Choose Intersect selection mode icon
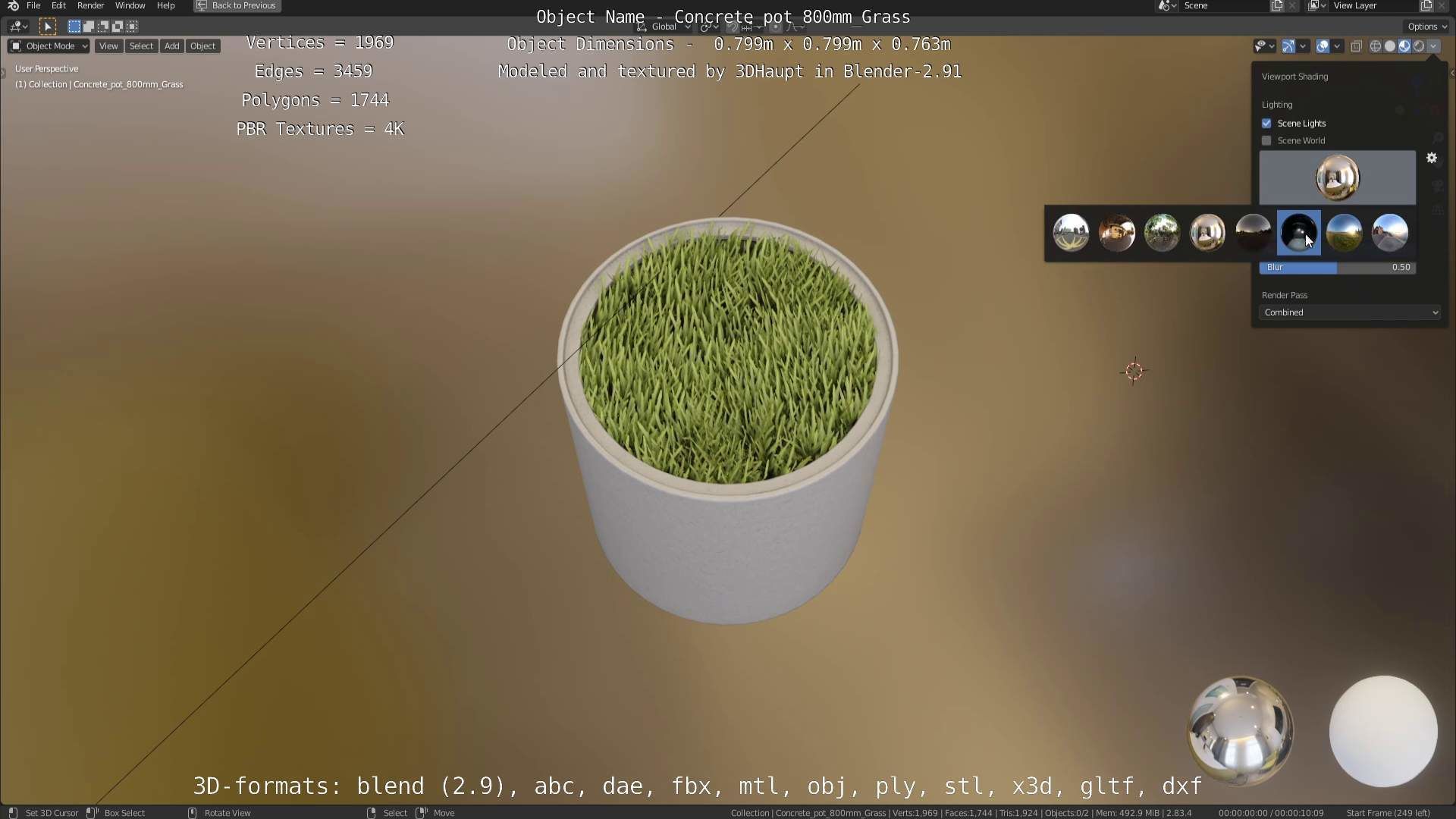The height and width of the screenshot is (819, 1456). (x=132, y=27)
